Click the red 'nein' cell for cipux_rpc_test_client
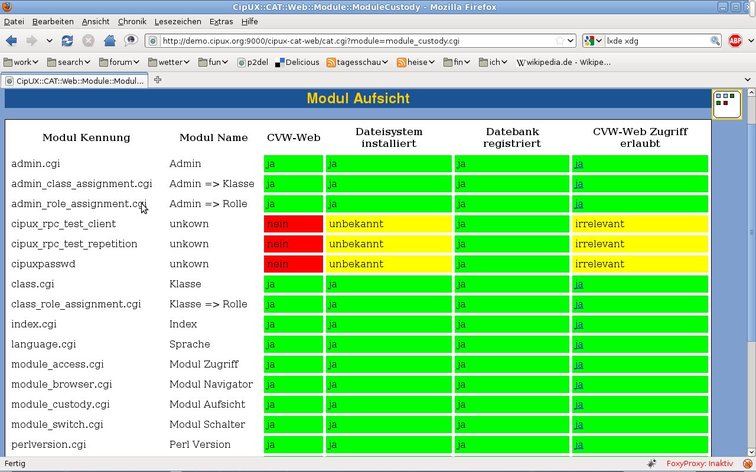This screenshot has height=472, width=756. (293, 224)
